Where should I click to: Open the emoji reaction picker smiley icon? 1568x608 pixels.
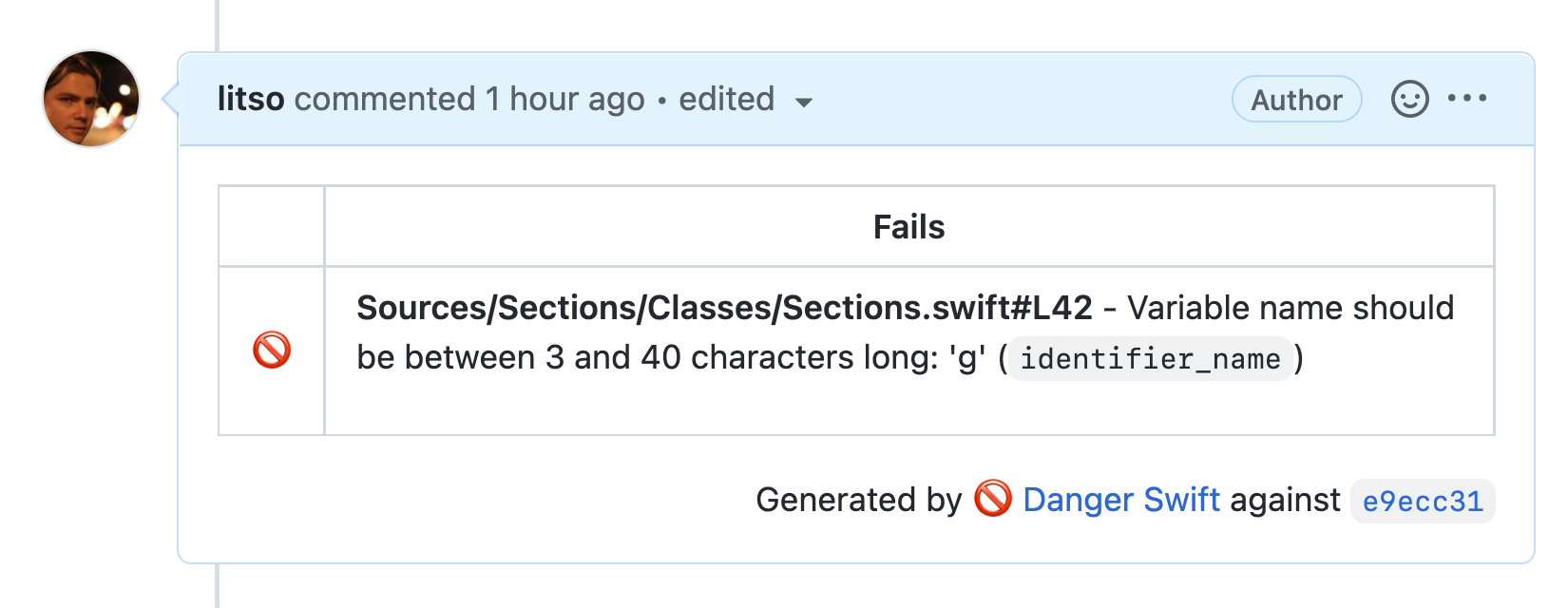click(1409, 99)
